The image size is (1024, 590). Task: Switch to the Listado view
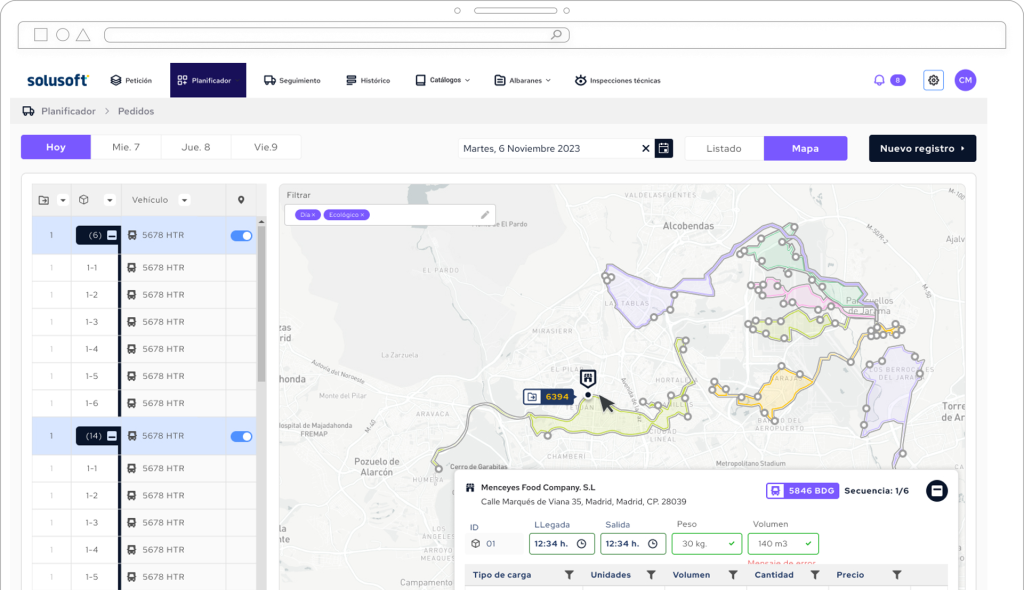coord(723,148)
